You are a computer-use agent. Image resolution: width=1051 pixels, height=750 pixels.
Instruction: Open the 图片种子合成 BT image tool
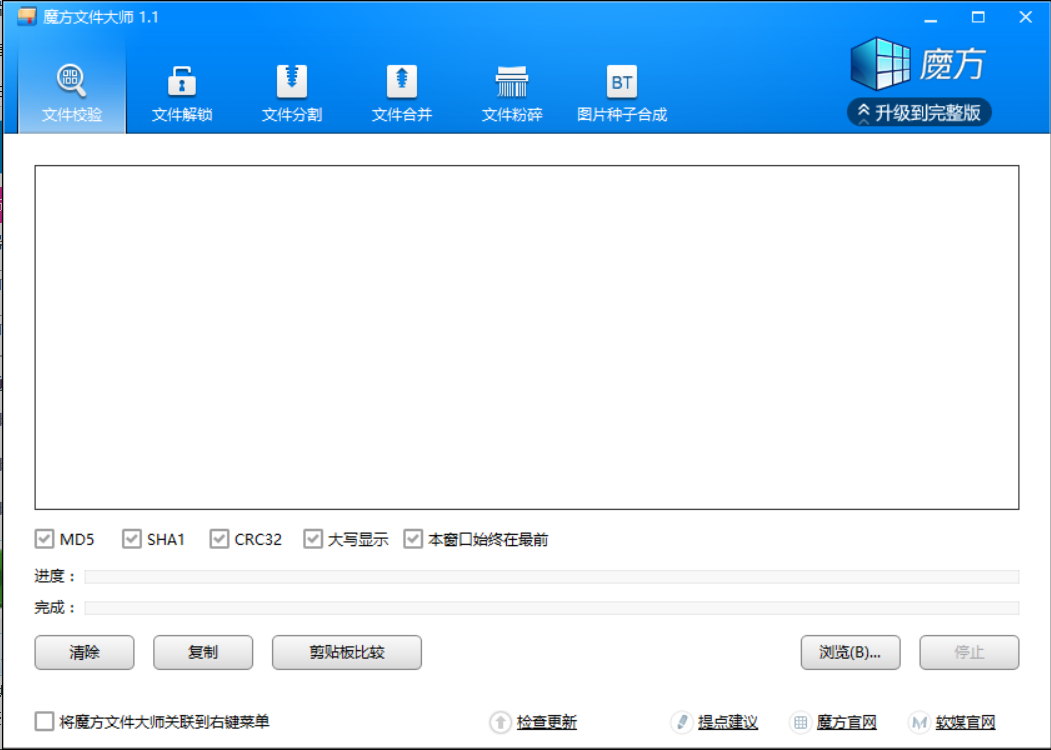621,92
